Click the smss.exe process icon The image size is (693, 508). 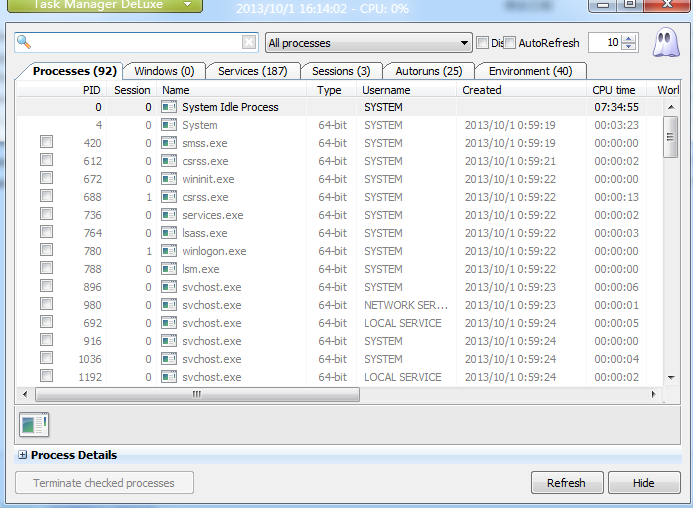(x=169, y=143)
